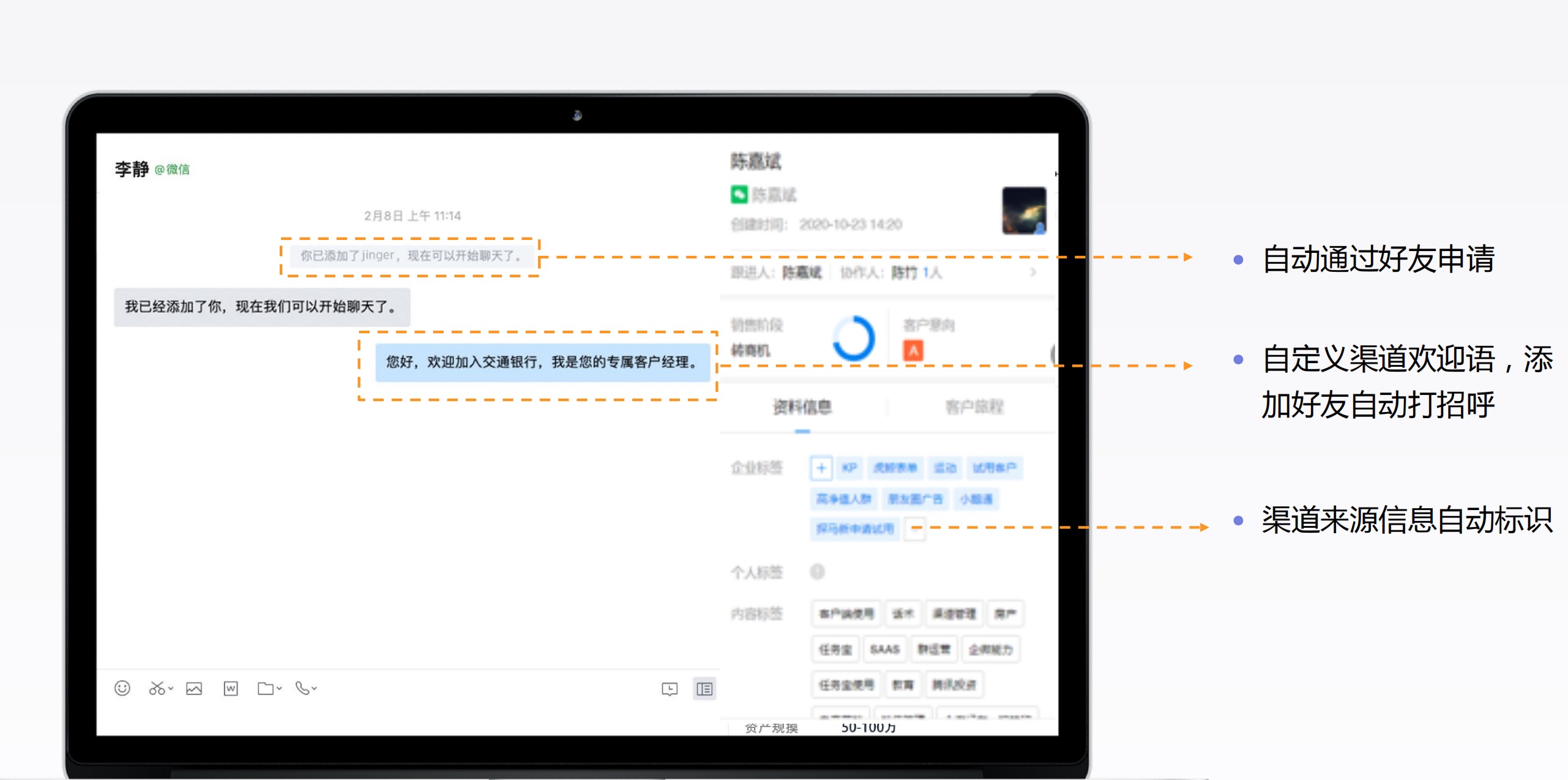Click the 内容标签 section label
The height and width of the screenshot is (780, 1568).
756,613
